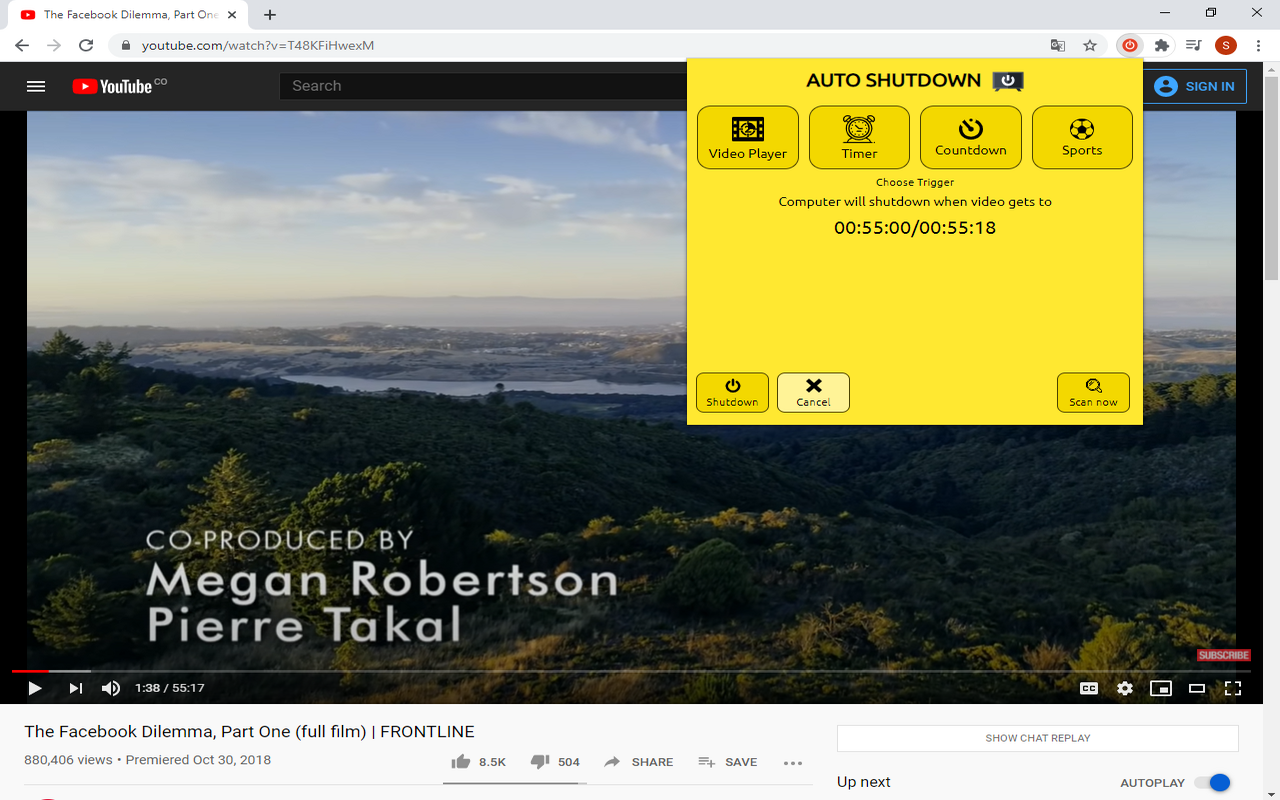Cancel the auto shutdown
This screenshot has height=800, width=1280.
[813, 392]
